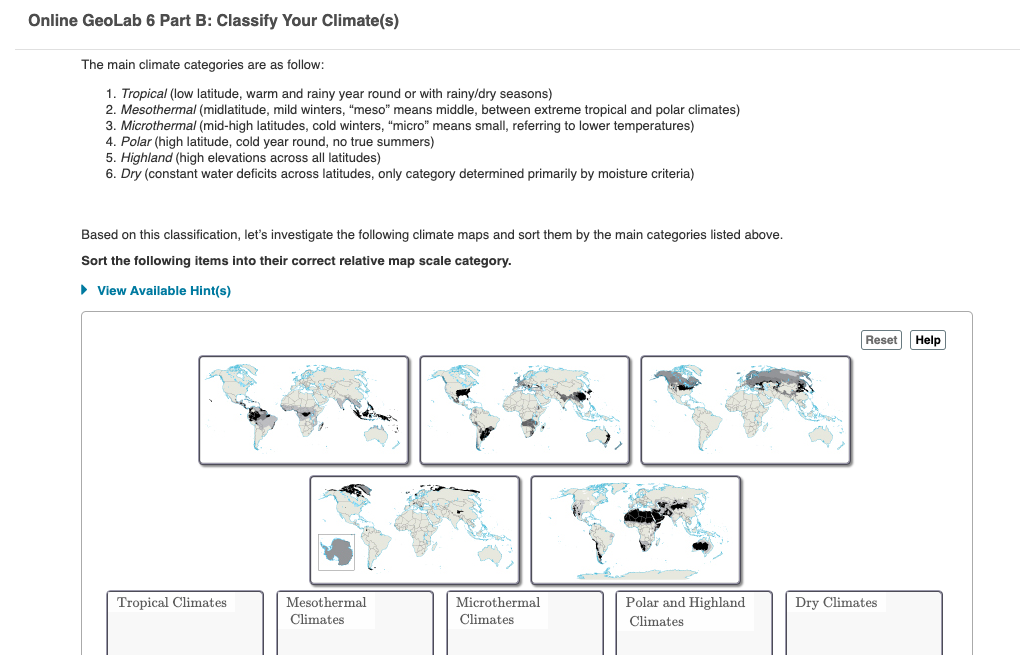
Task: Expand View Available Hint(s)
Action: point(163,290)
